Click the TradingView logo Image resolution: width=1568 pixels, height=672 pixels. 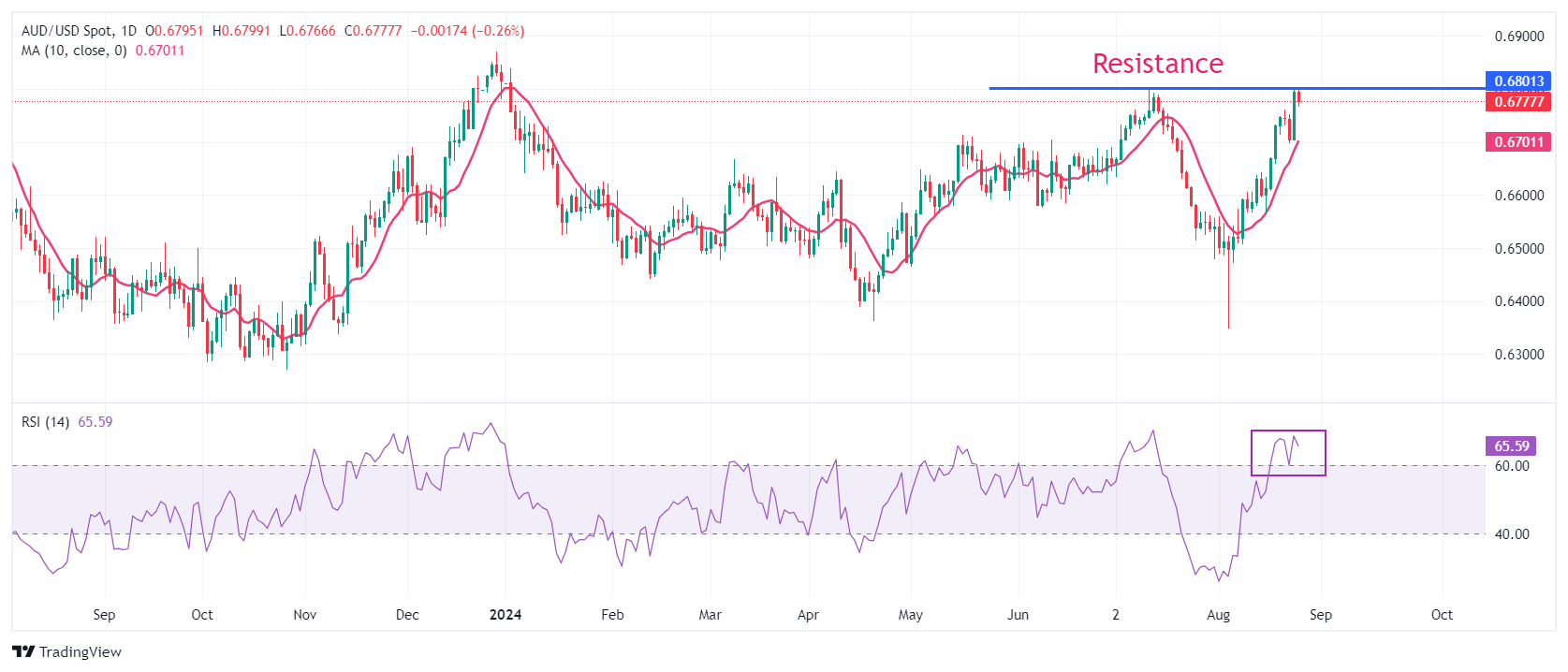[x=66, y=651]
